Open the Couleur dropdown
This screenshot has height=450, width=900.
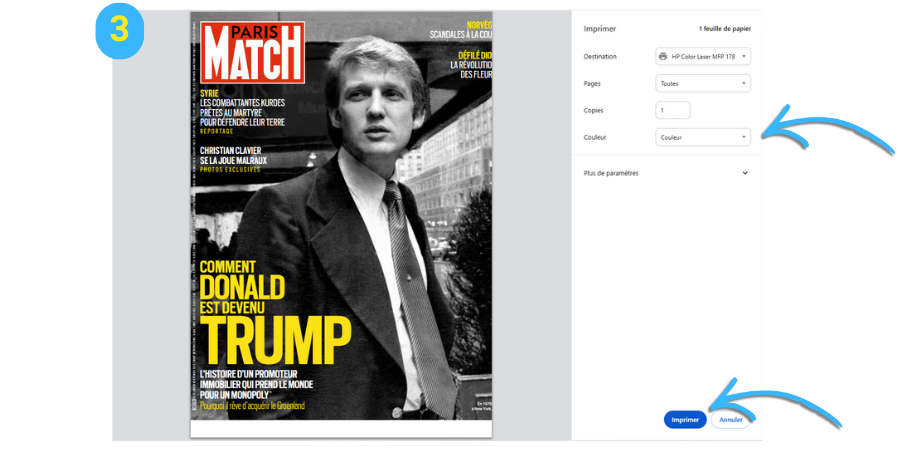(703, 137)
